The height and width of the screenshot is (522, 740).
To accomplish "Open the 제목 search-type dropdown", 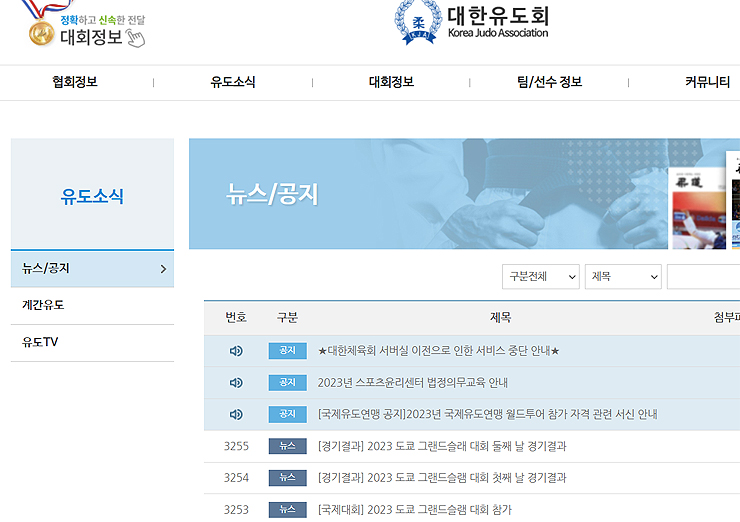I will pos(623,277).
